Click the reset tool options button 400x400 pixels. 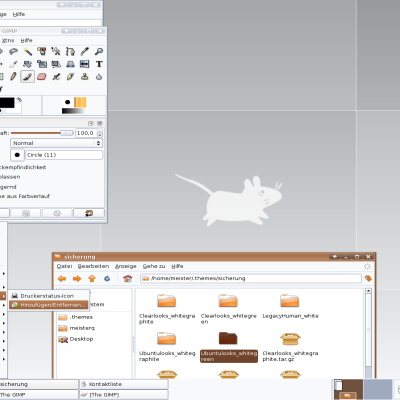coord(89,213)
